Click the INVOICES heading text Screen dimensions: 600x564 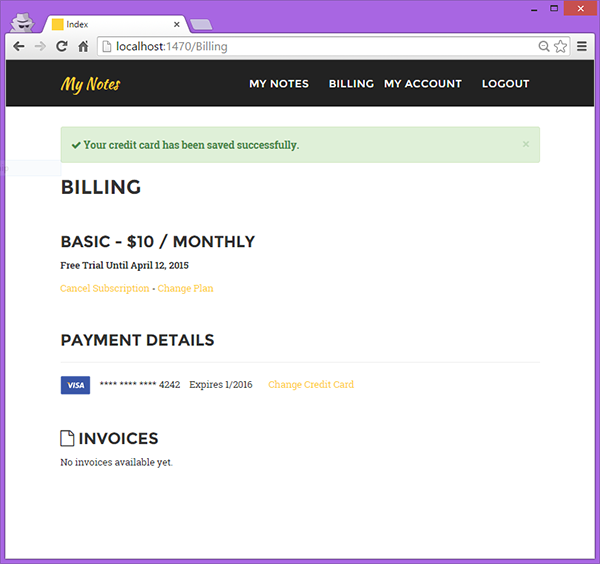118,438
